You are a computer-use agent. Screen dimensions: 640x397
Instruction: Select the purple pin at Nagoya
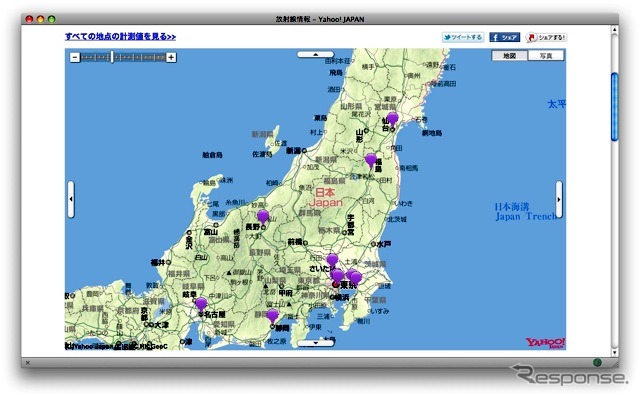[x=201, y=305]
